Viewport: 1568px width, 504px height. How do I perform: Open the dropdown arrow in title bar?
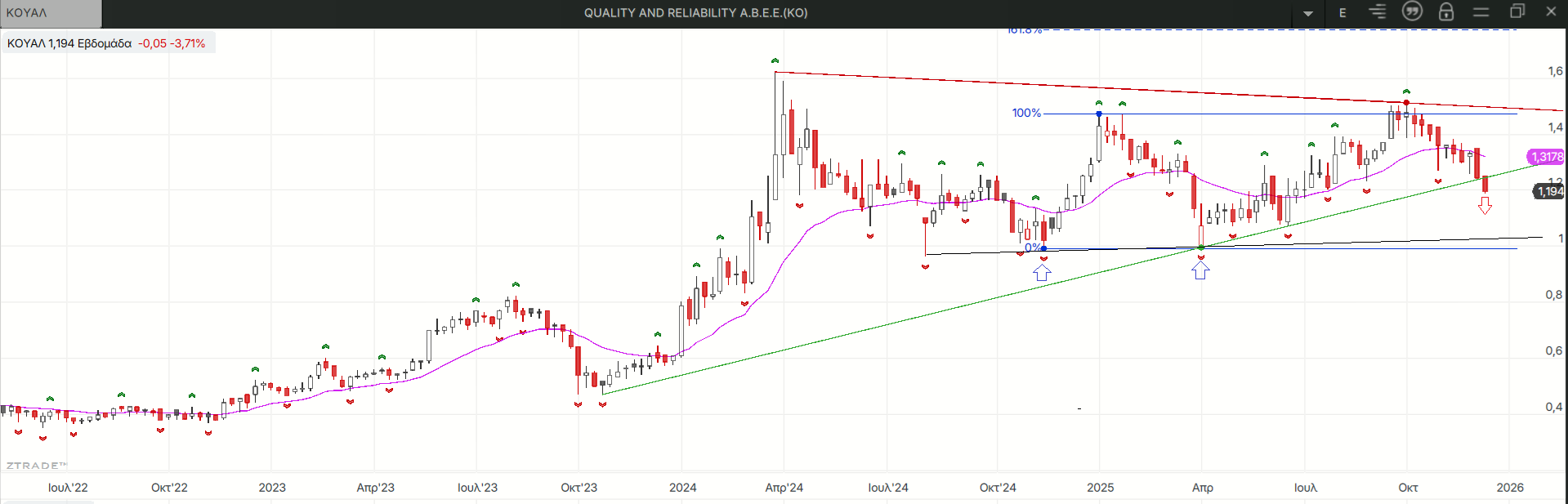(1308, 13)
